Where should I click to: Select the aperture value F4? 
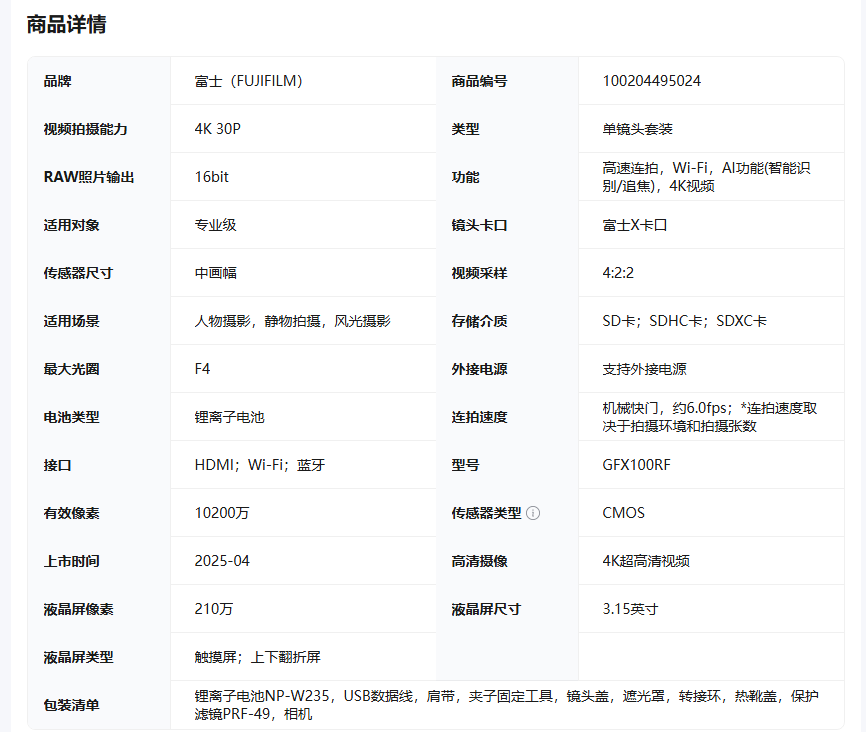pos(202,370)
